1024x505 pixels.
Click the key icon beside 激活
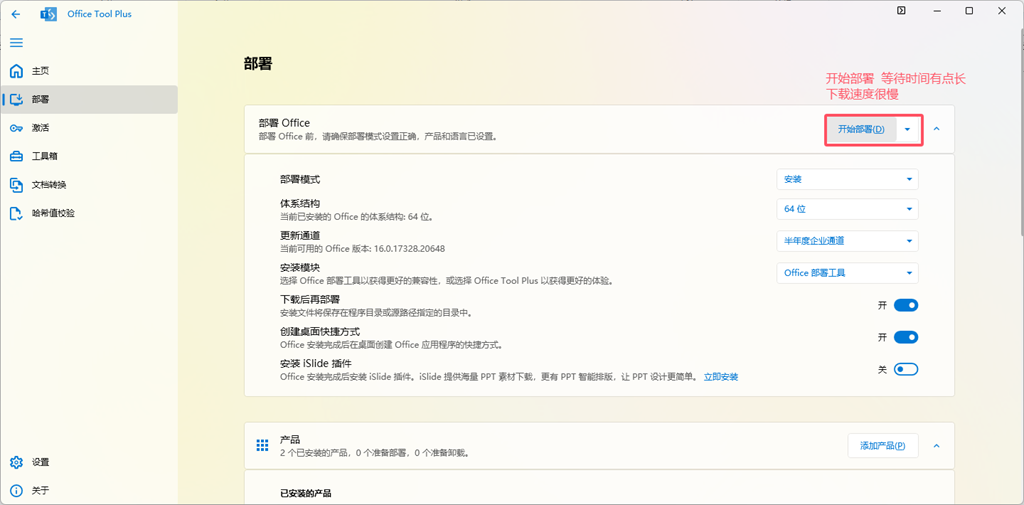point(16,128)
